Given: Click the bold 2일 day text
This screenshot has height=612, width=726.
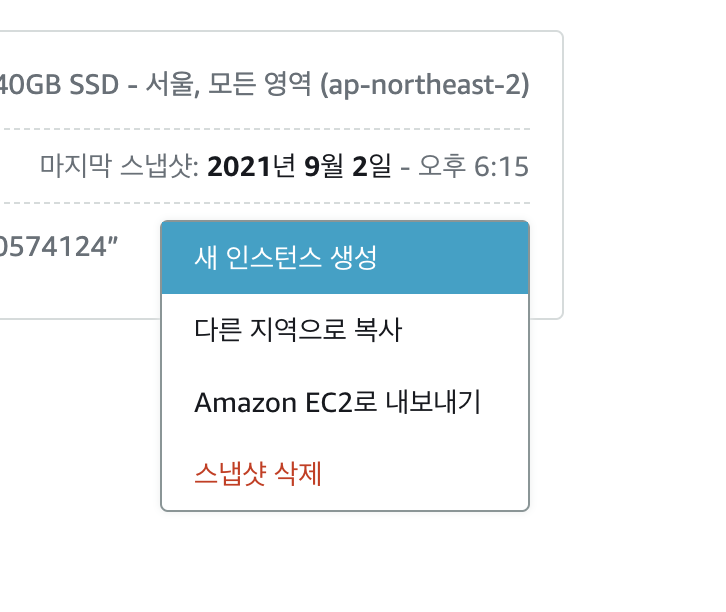Looking at the screenshot, I should (372, 166).
